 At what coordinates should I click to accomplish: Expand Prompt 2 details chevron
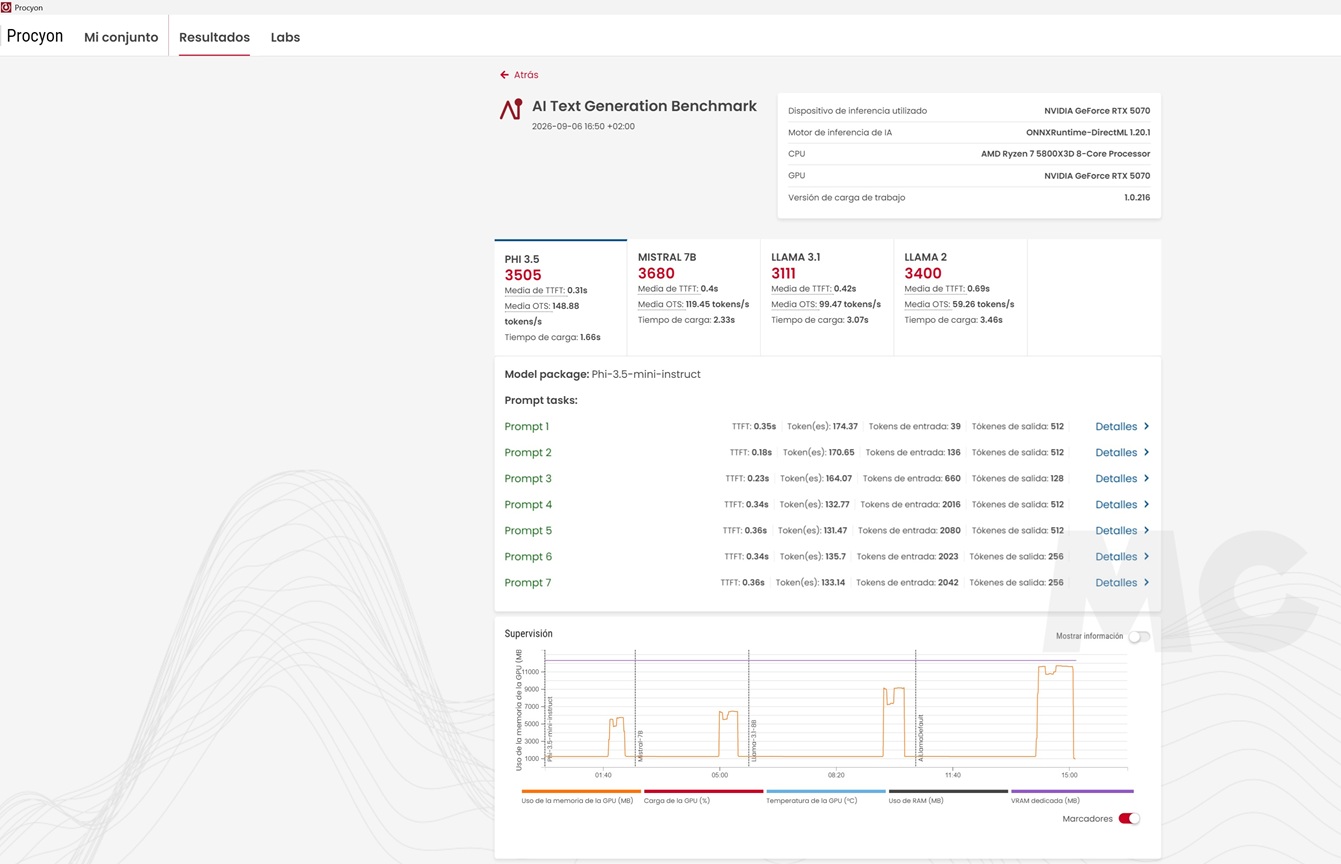click(x=1146, y=452)
